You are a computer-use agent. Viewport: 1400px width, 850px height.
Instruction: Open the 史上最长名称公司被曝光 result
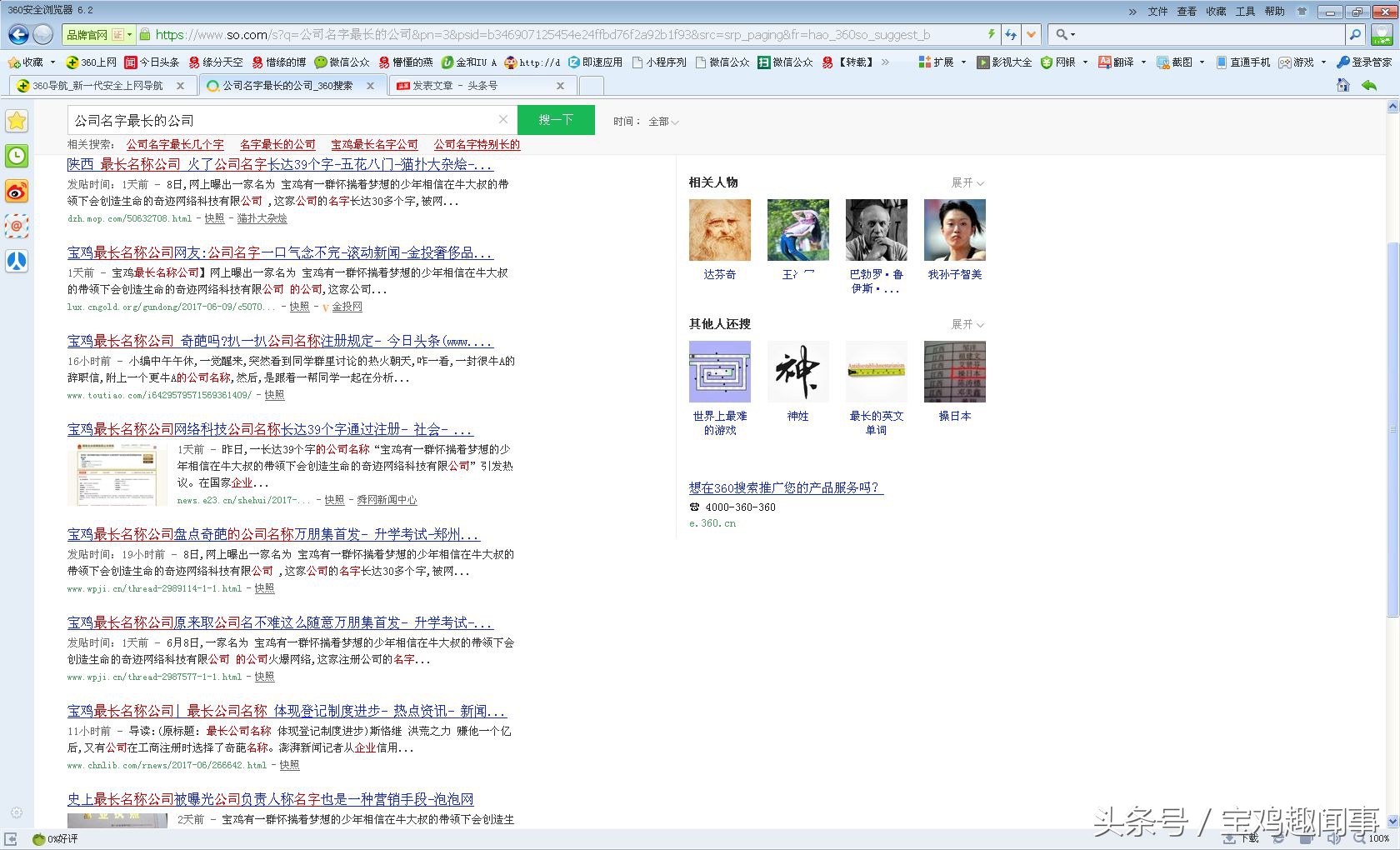[271, 799]
